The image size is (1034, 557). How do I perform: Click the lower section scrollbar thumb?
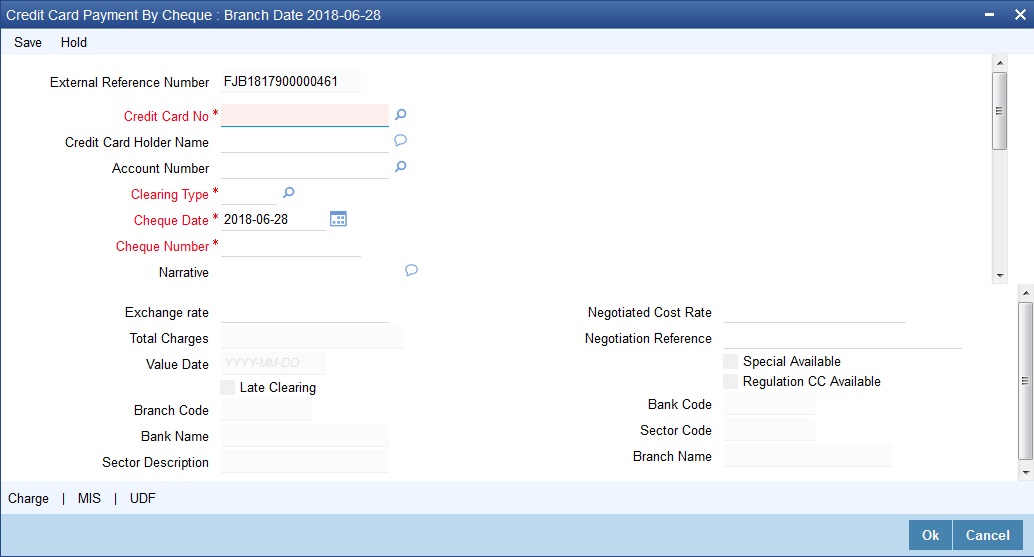point(1025,380)
